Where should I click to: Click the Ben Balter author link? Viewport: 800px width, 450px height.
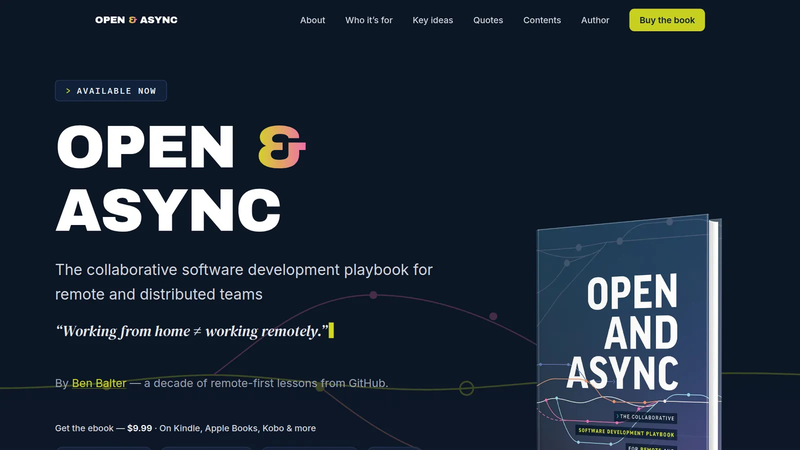click(x=99, y=383)
